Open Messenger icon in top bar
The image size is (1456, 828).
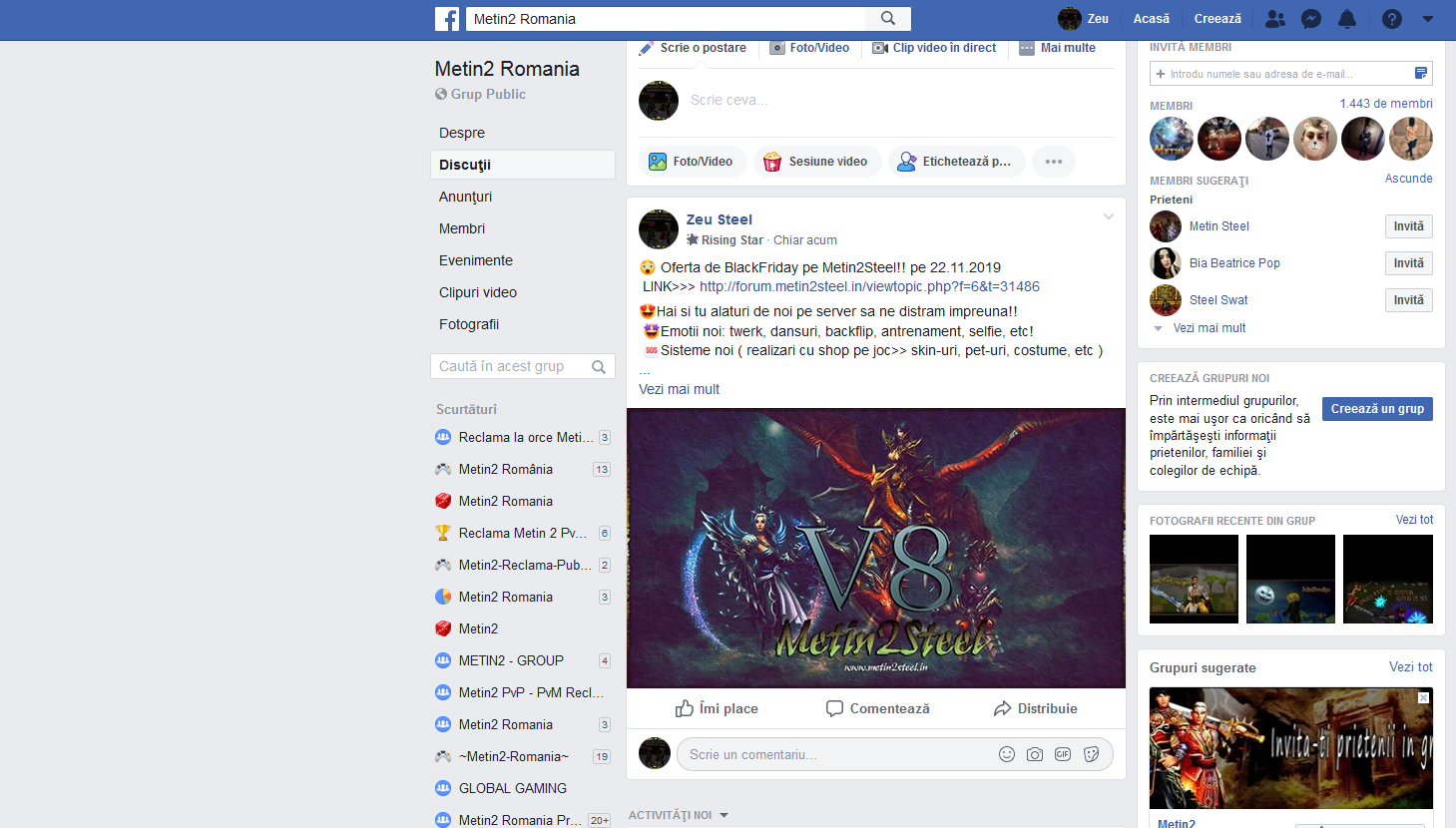coord(1311,19)
